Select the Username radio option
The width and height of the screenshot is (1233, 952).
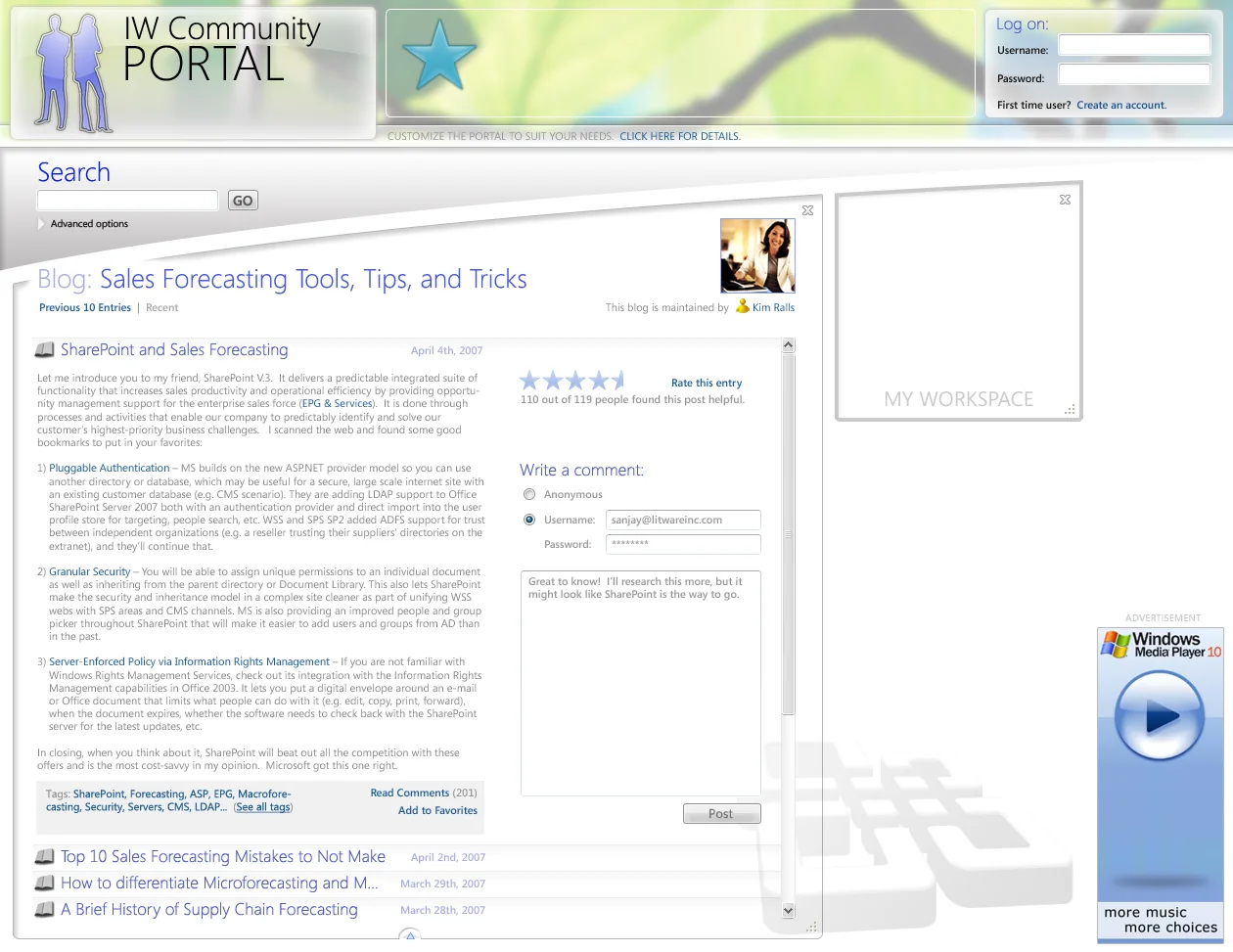coord(529,520)
